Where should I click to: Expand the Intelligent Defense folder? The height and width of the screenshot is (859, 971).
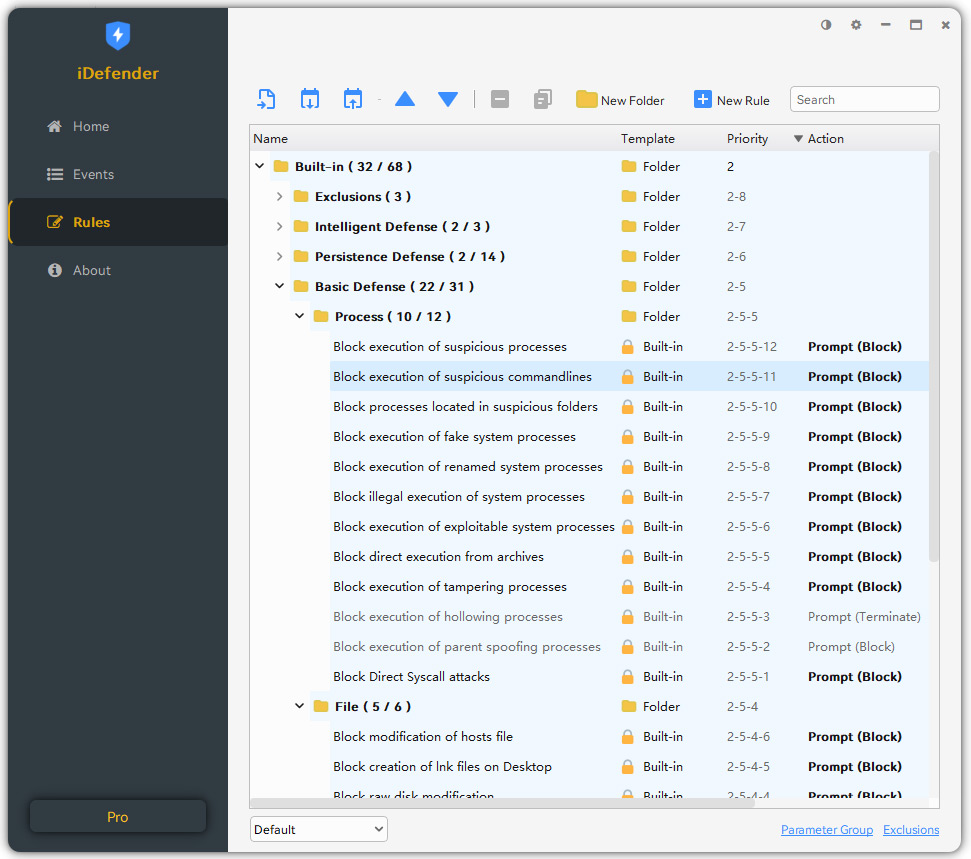tap(279, 227)
